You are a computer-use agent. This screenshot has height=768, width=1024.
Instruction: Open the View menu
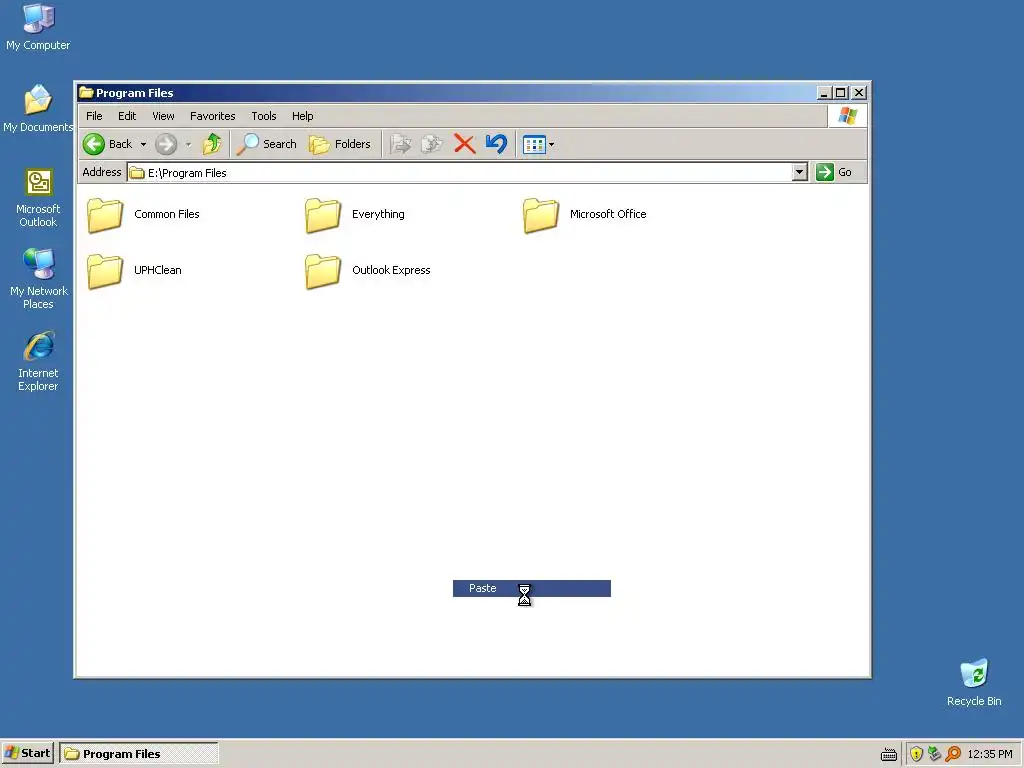[163, 116]
